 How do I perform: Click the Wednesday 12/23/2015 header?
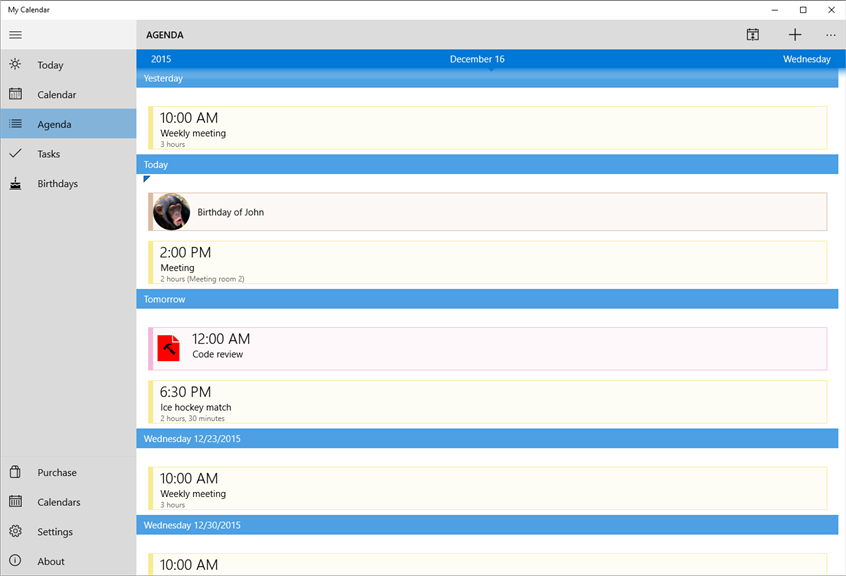[x=487, y=438]
